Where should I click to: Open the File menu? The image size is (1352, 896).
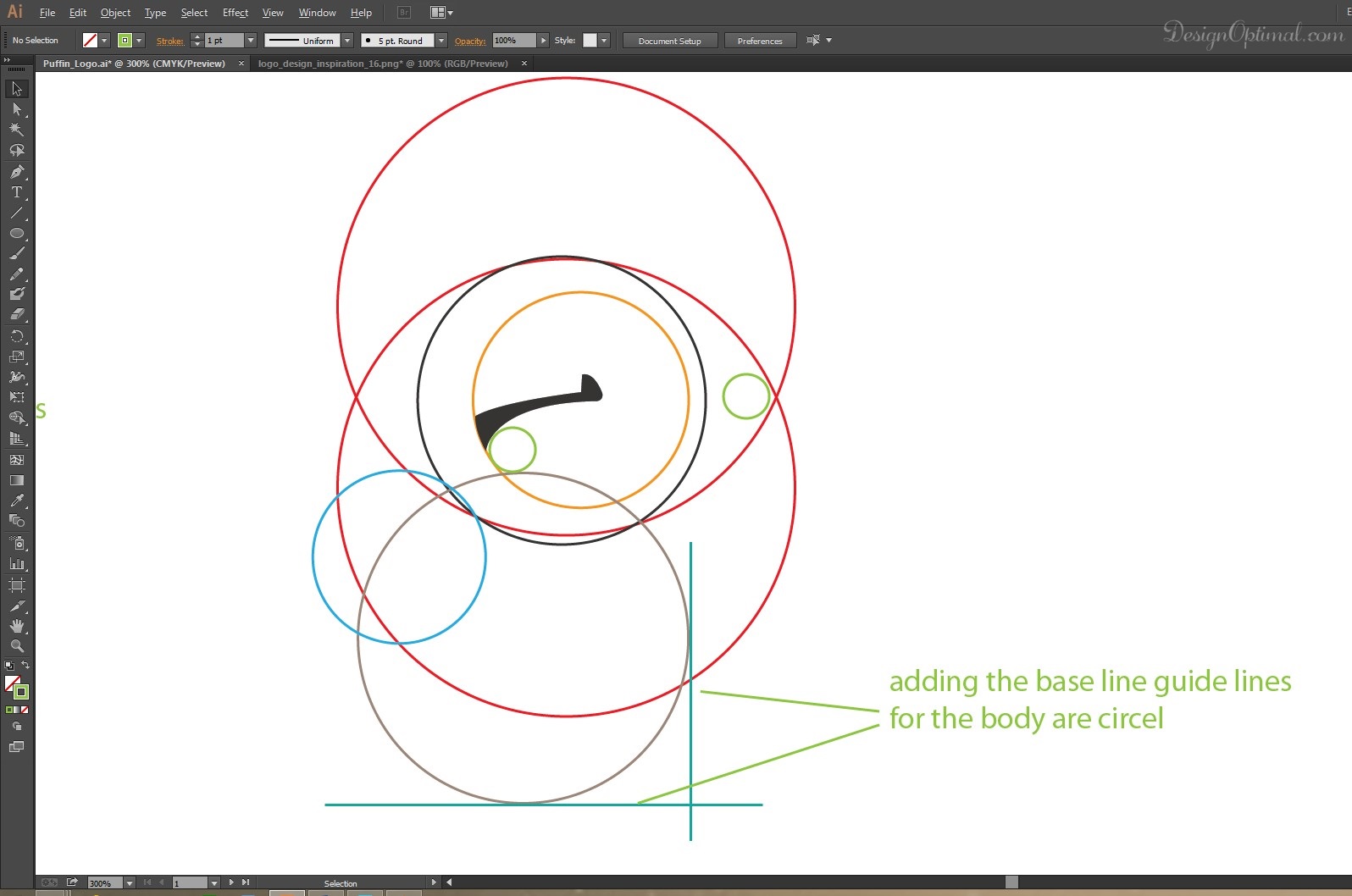(47, 13)
